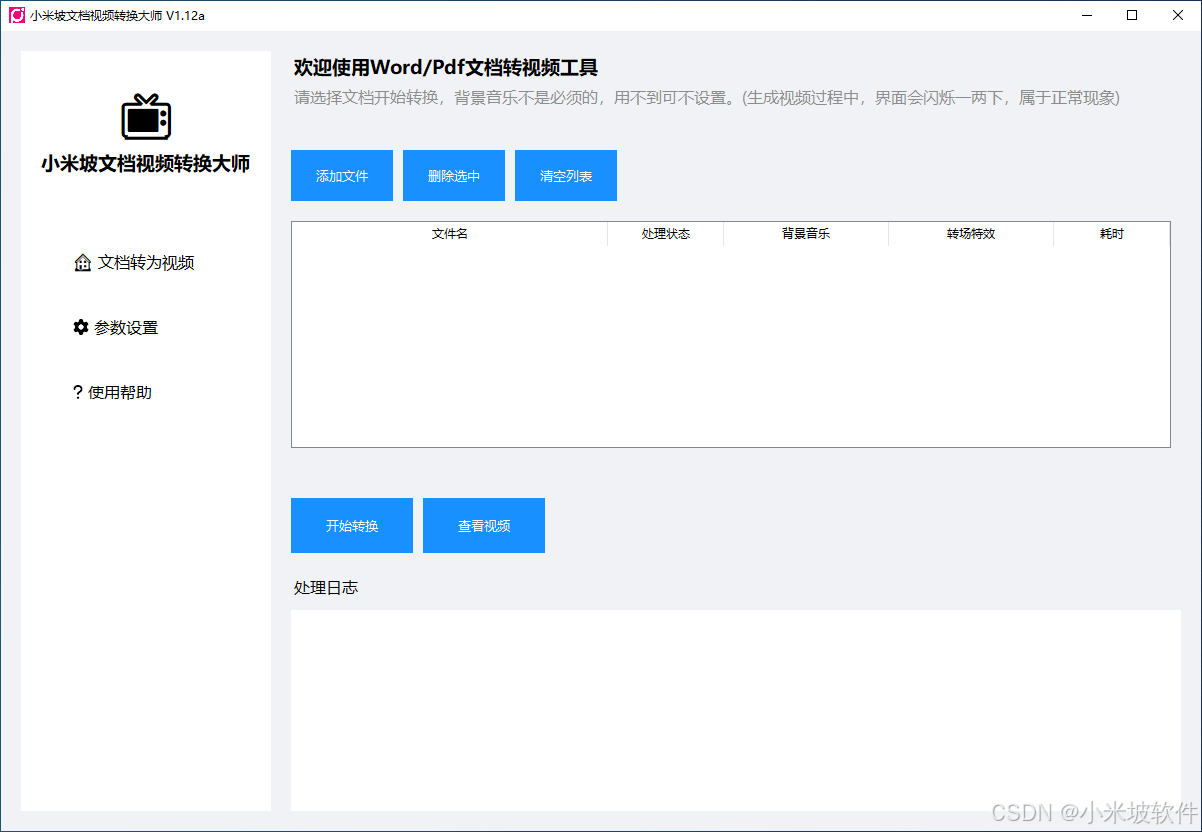1202x832 pixels.
Task: Open the 参数设置 sidebar menu item
Action: [115, 327]
